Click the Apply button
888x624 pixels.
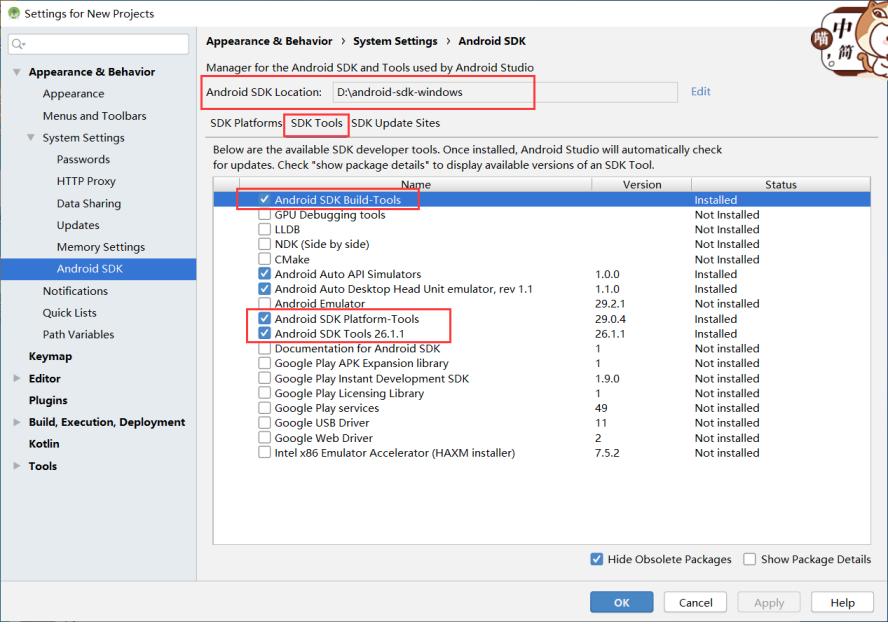[x=769, y=602]
